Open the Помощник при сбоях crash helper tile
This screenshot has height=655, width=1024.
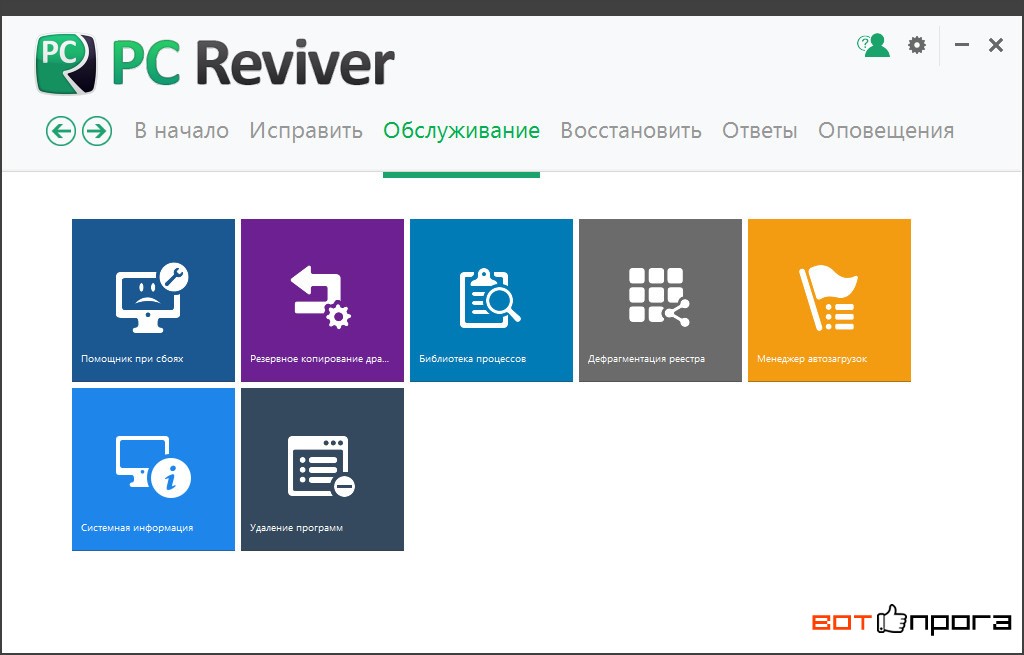[x=153, y=300]
